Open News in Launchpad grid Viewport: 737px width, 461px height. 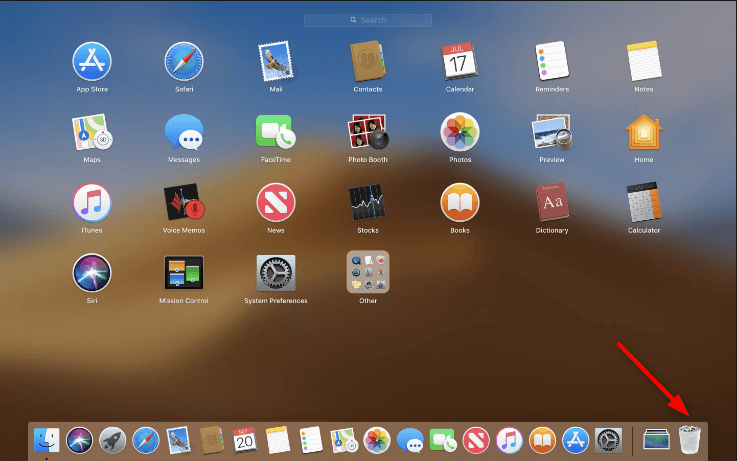pos(275,203)
